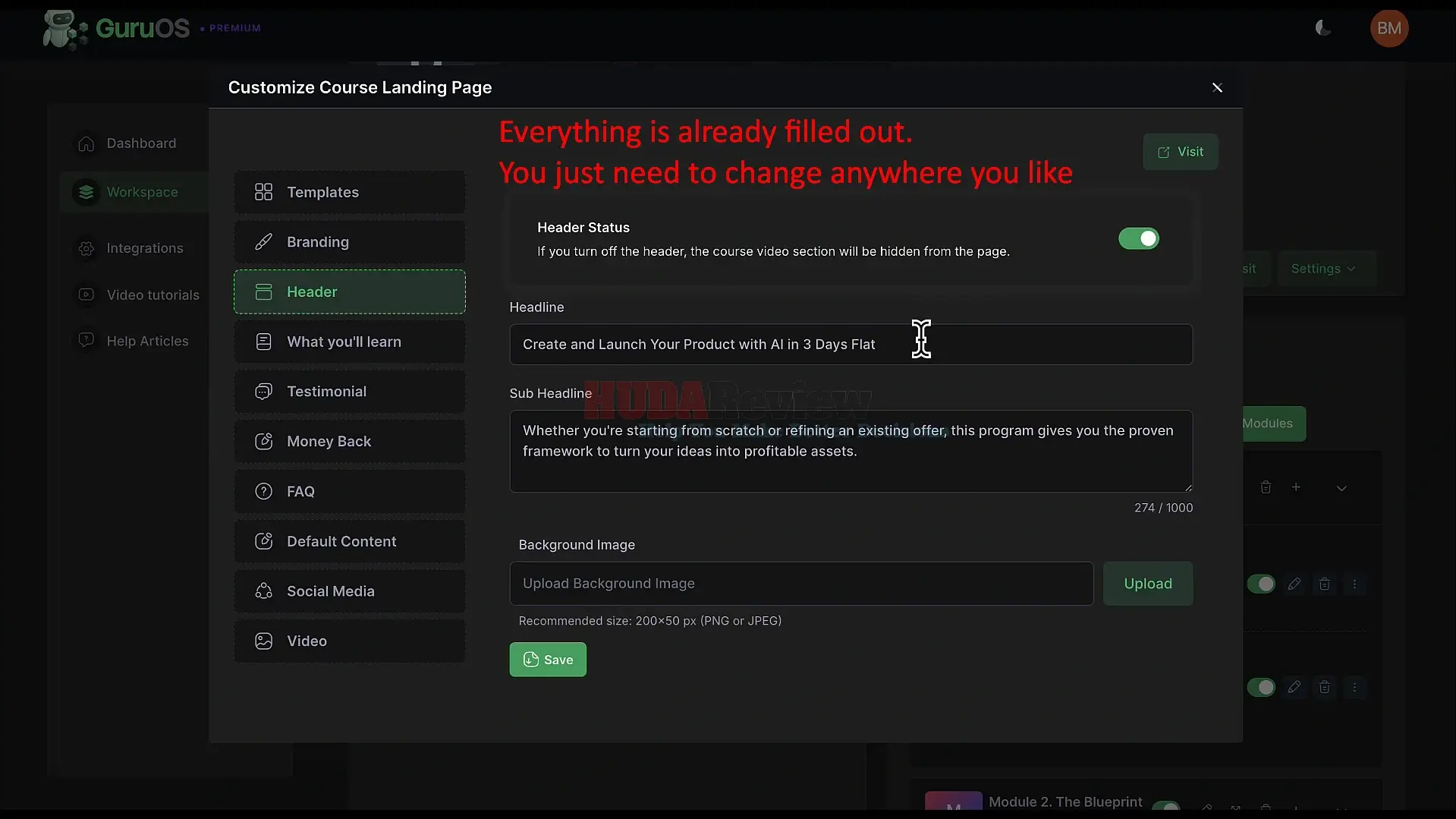Viewport: 1456px width, 819px height.
Task: Click the trash icon in the module header row
Action: (x=1266, y=487)
